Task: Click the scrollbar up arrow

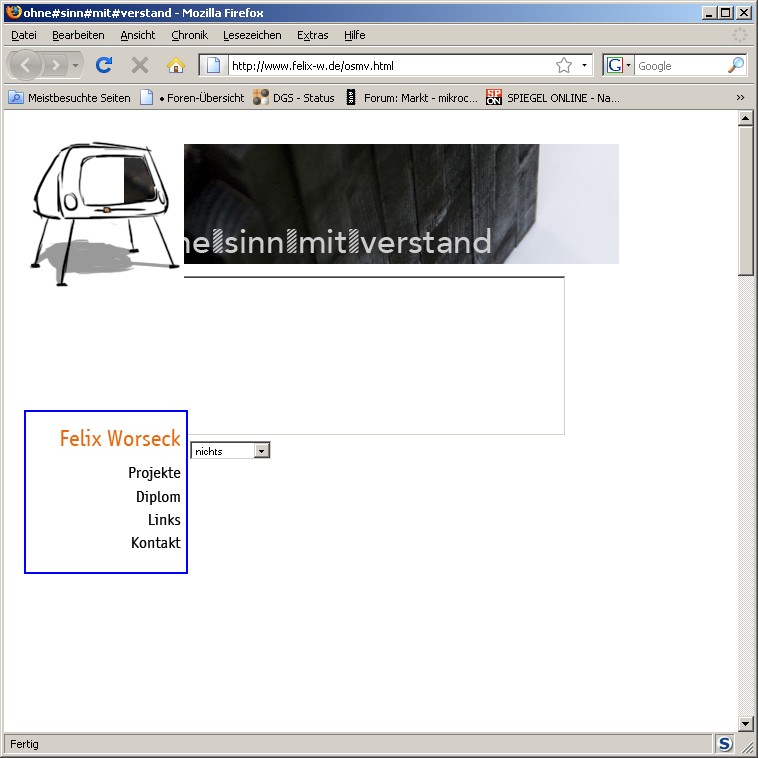Action: pyautogui.click(x=745, y=118)
